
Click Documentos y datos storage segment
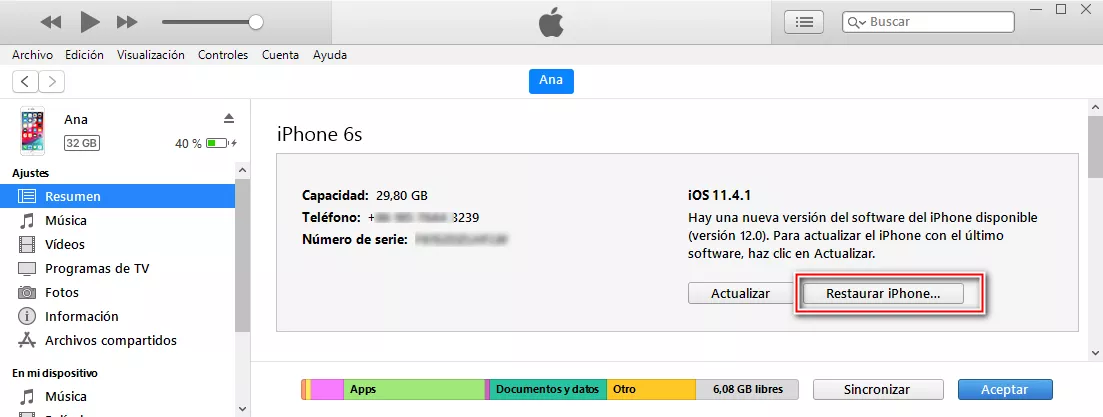[x=548, y=390]
